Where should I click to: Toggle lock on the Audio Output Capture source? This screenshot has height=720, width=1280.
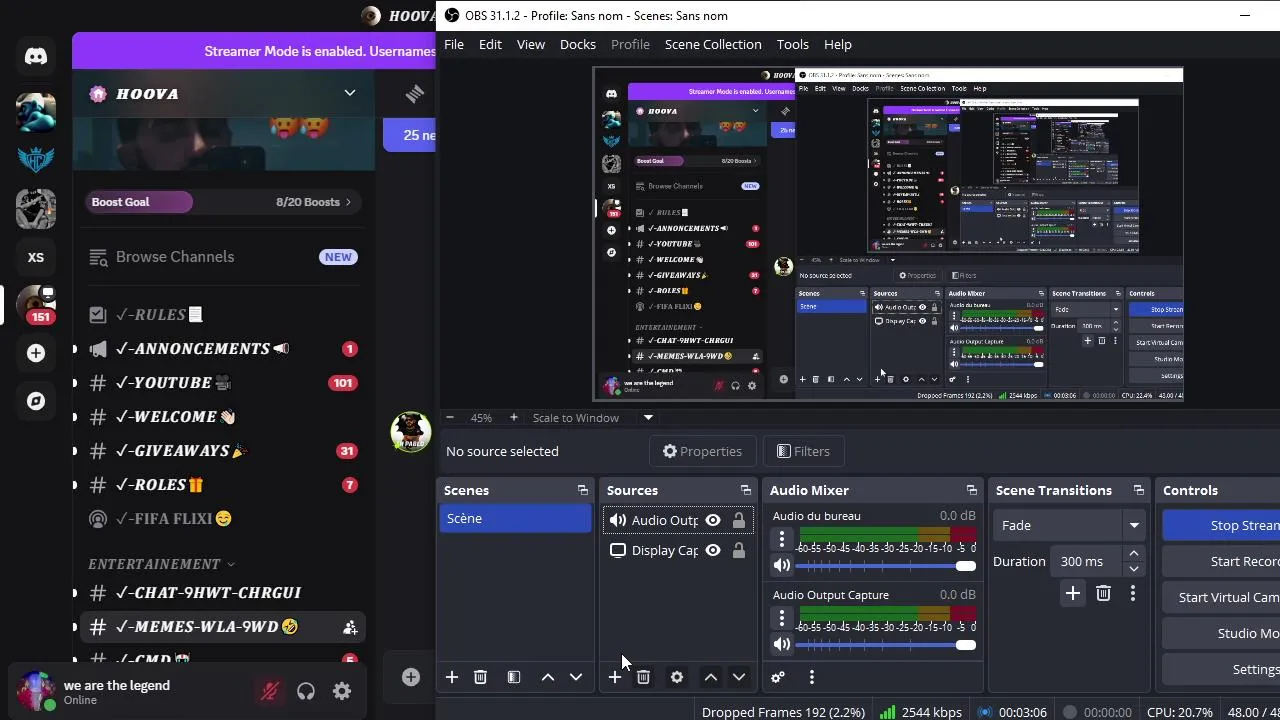pyautogui.click(x=739, y=520)
